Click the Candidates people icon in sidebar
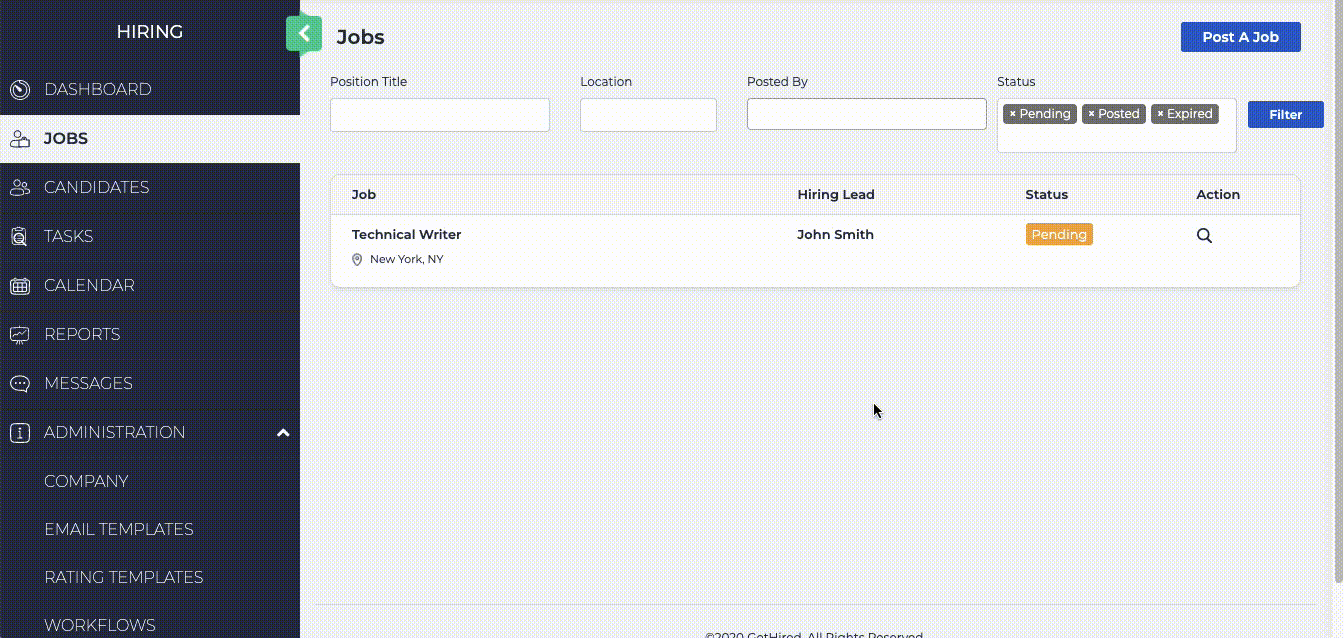 pos(20,188)
